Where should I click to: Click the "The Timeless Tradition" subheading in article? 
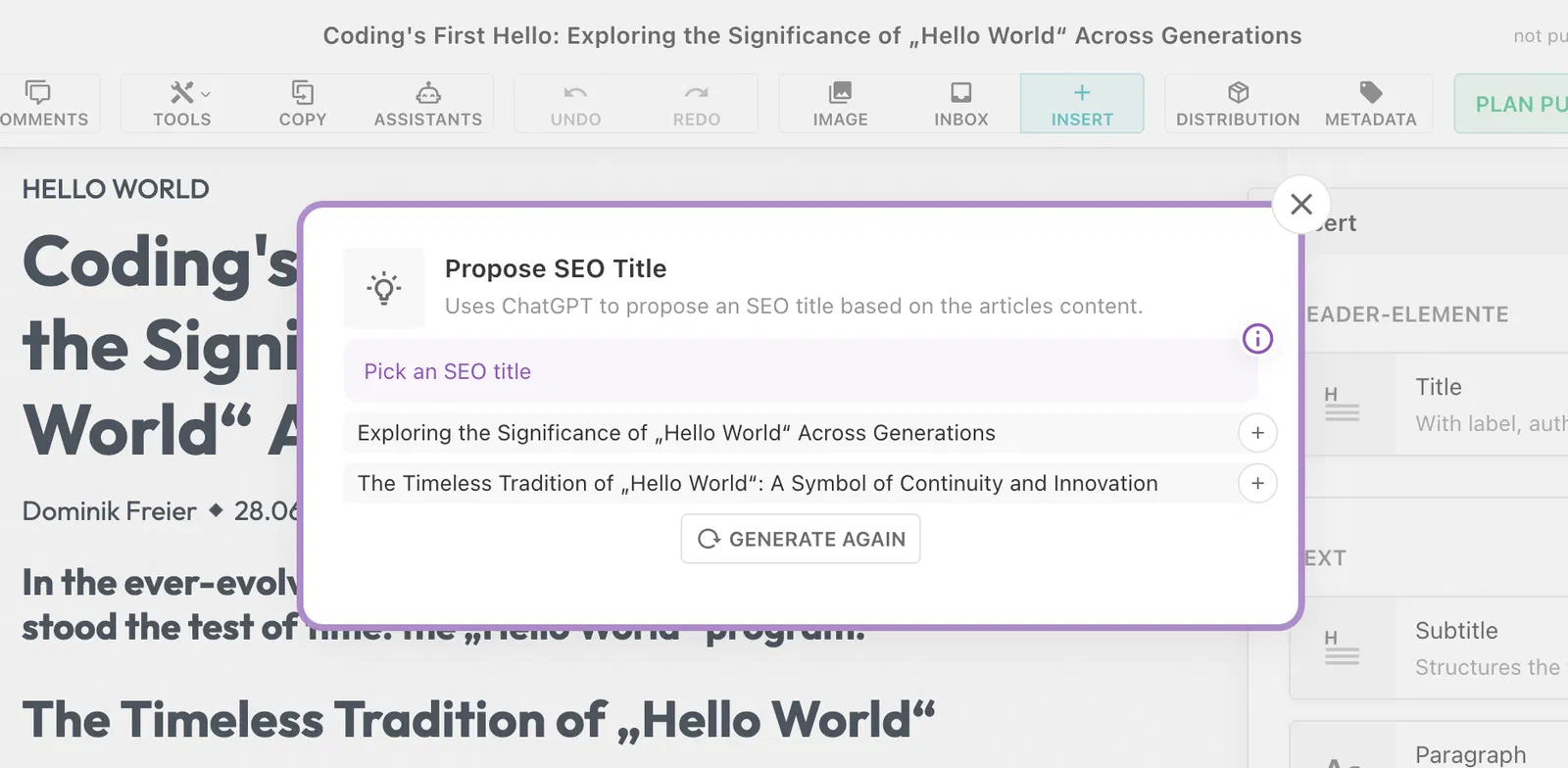tap(478, 721)
